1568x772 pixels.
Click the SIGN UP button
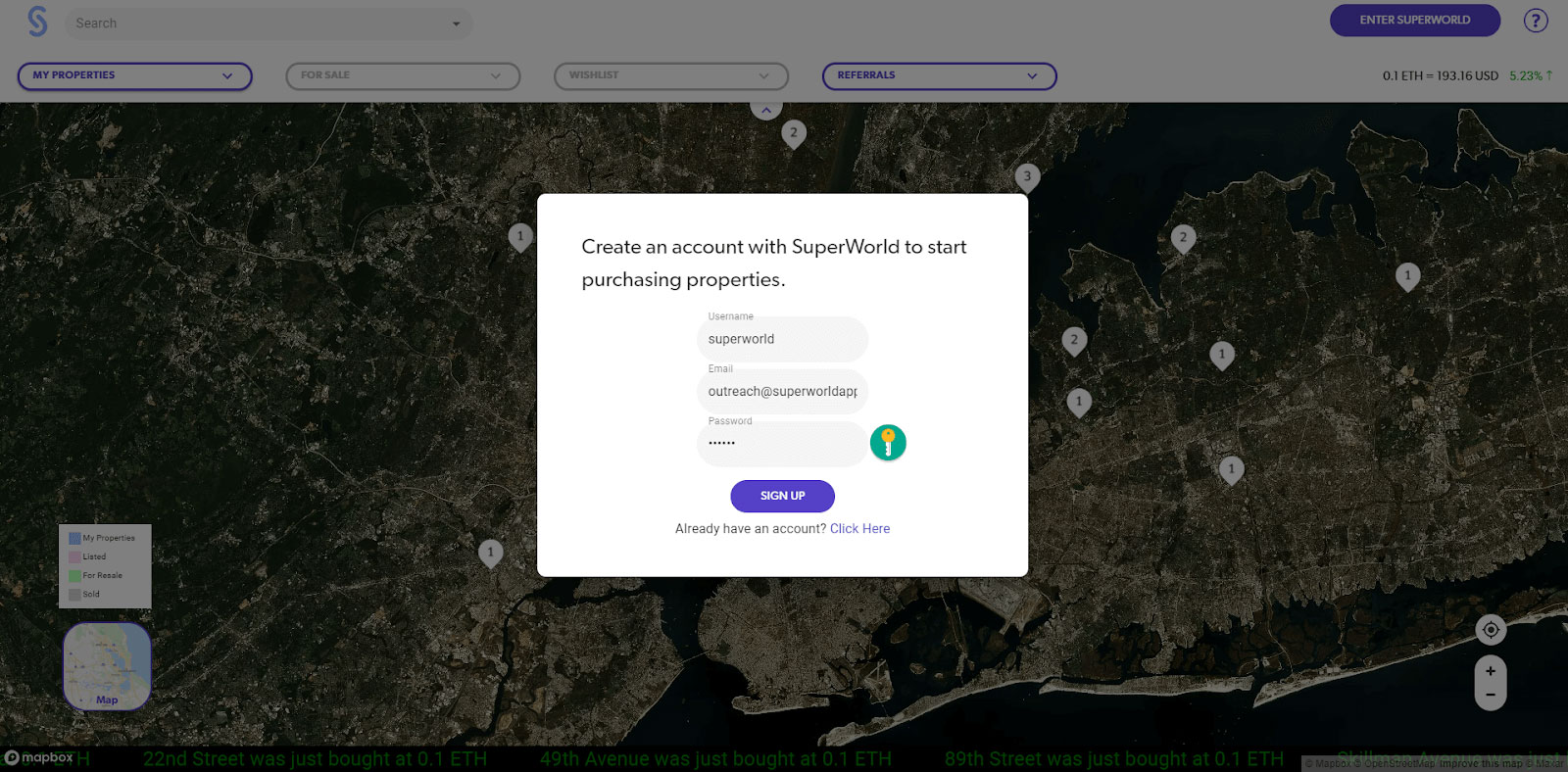click(783, 496)
